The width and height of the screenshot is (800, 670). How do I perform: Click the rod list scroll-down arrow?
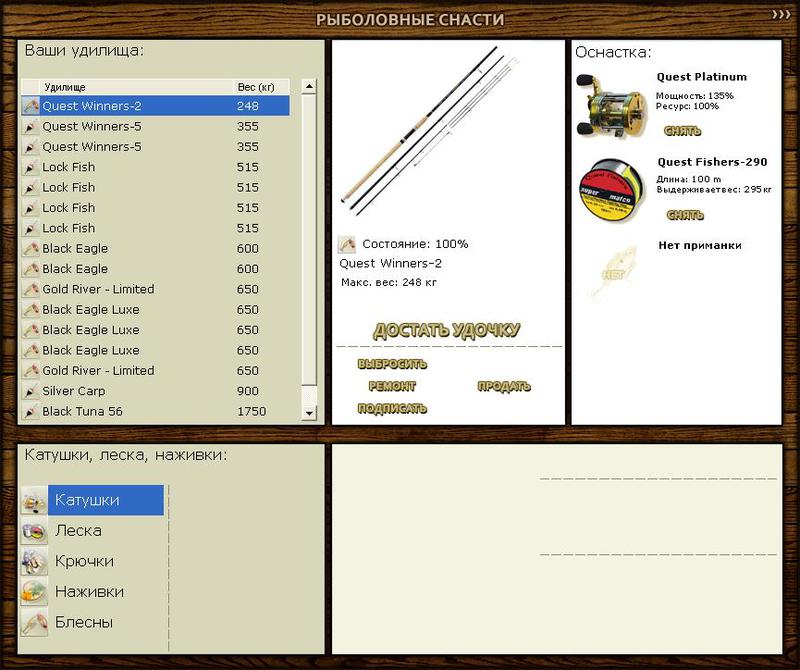[x=309, y=412]
